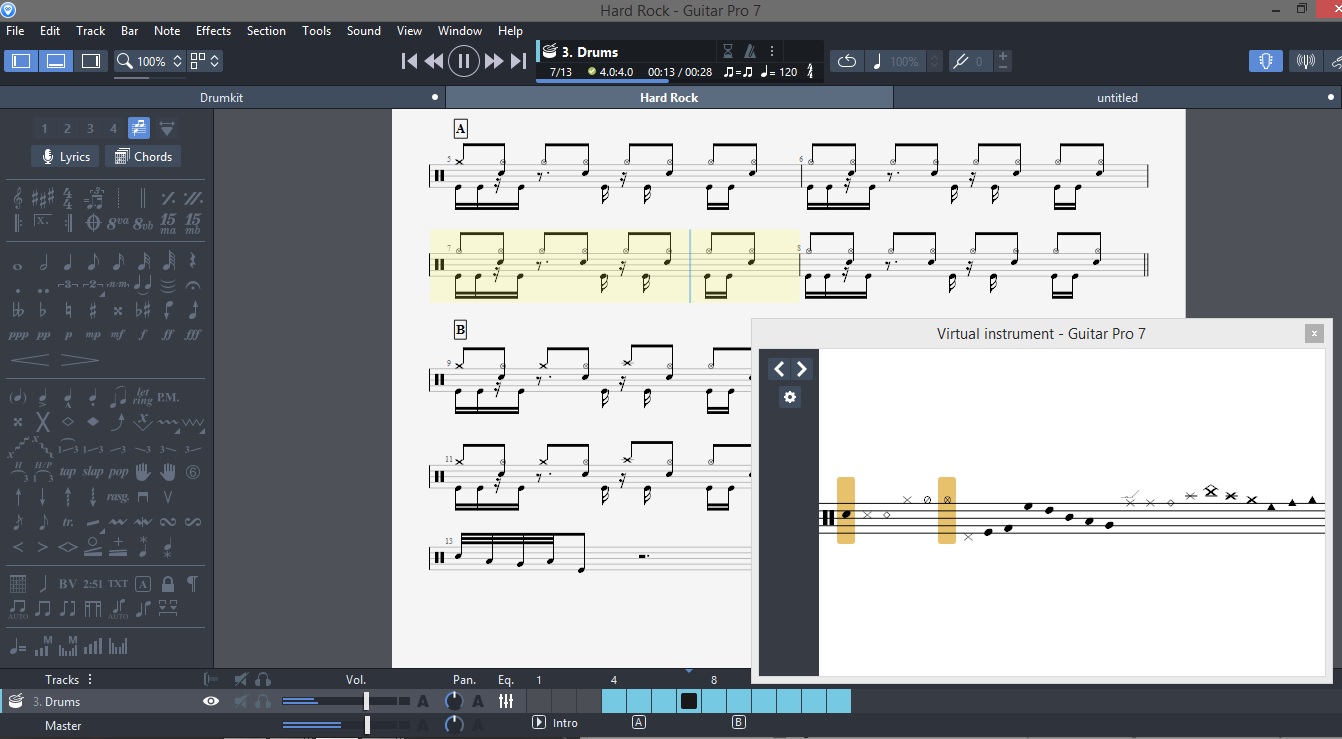Click the padlock icon in the palette
Viewport: 1342px width, 739px height.
point(168,583)
